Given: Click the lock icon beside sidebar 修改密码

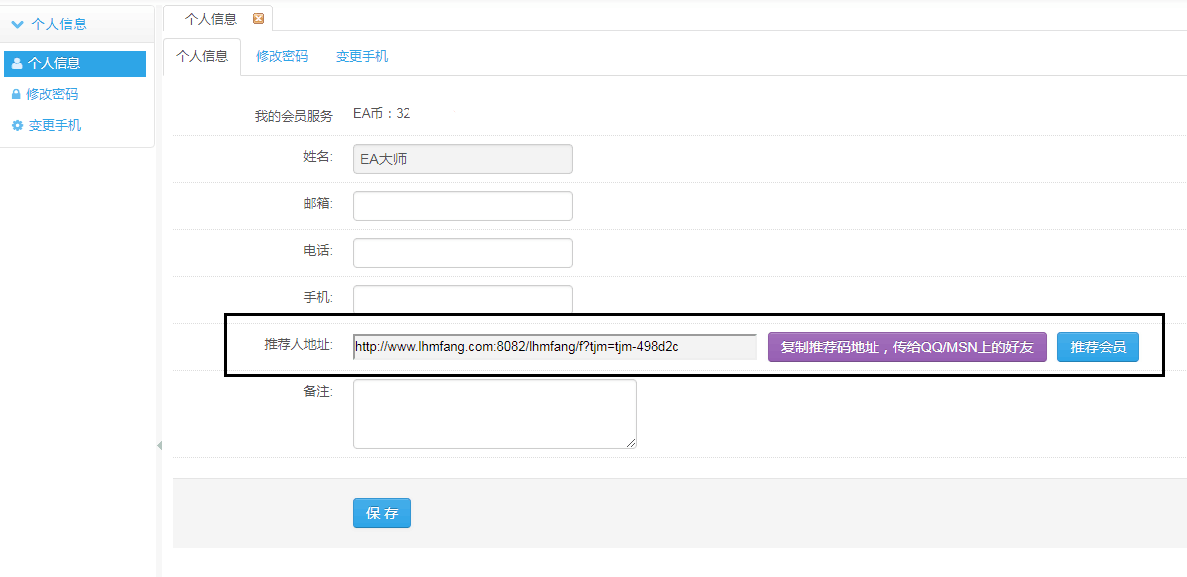Looking at the screenshot, I should [16, 94].
